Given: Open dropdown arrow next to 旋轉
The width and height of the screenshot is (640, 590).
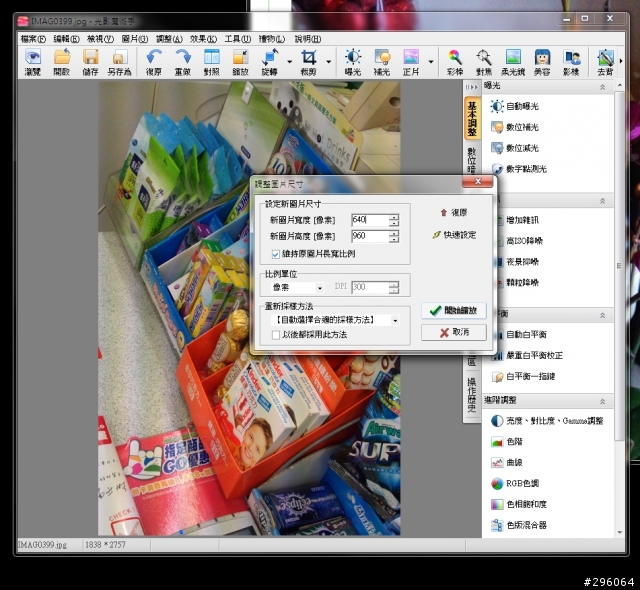Looking at the screenshot, I should point(289,62).
